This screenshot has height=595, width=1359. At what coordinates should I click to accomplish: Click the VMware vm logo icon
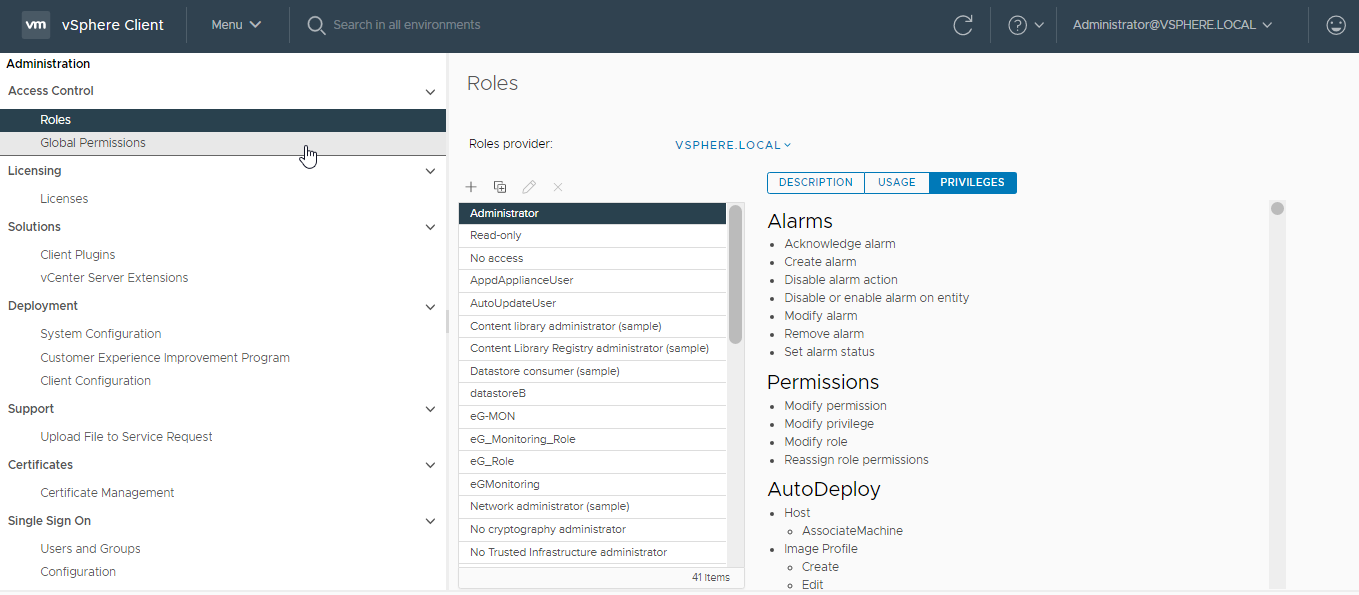[36, 25]
